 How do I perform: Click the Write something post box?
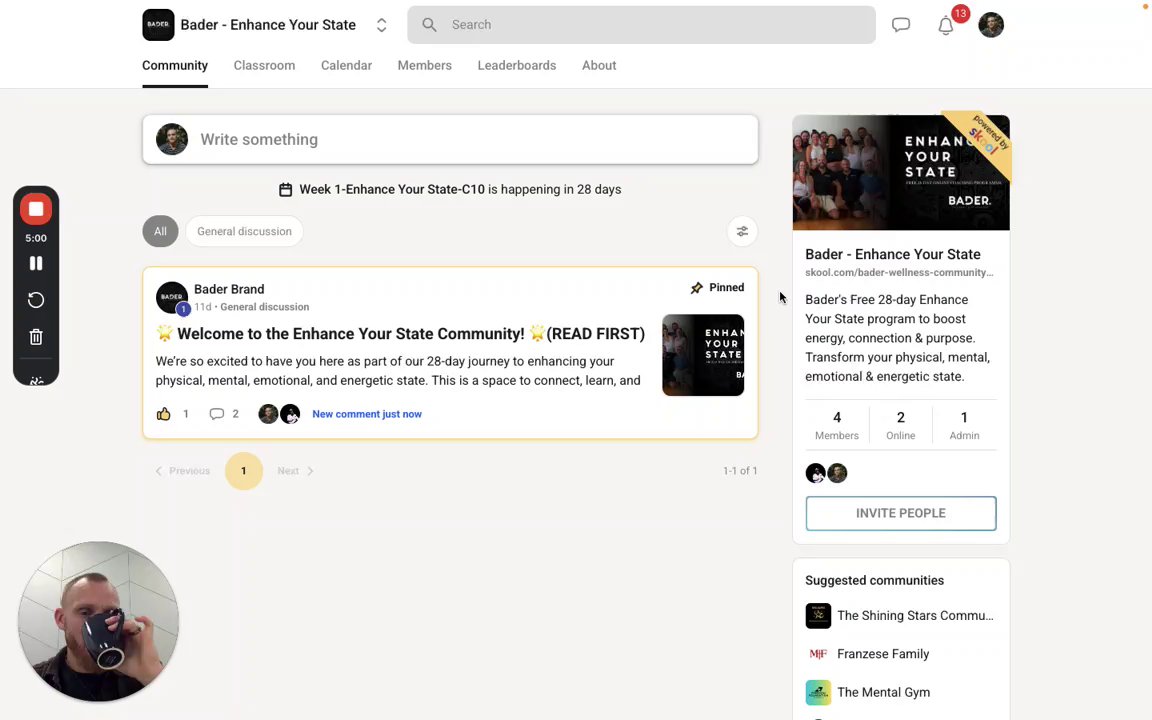click(x=450, y=140)
